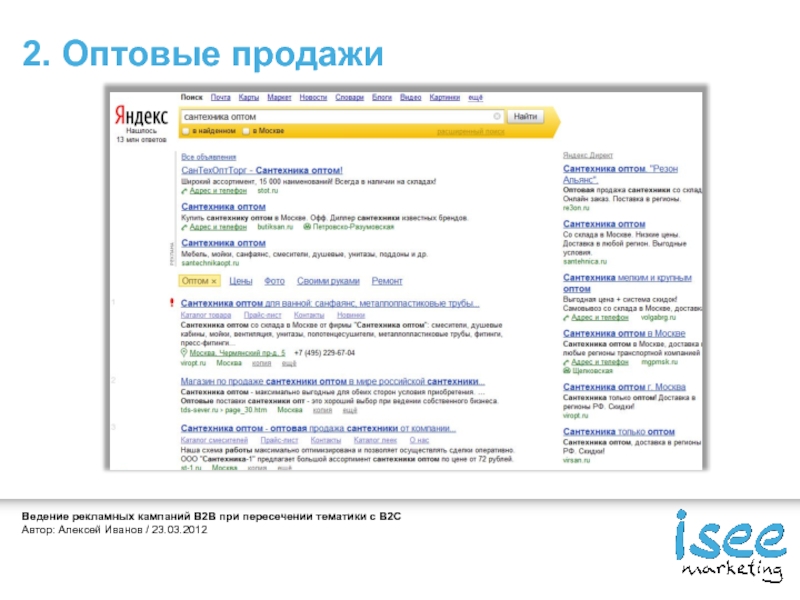This screenshot has height=600, width=800.
Task: Select the Фото filter
Action: (274, 281)
